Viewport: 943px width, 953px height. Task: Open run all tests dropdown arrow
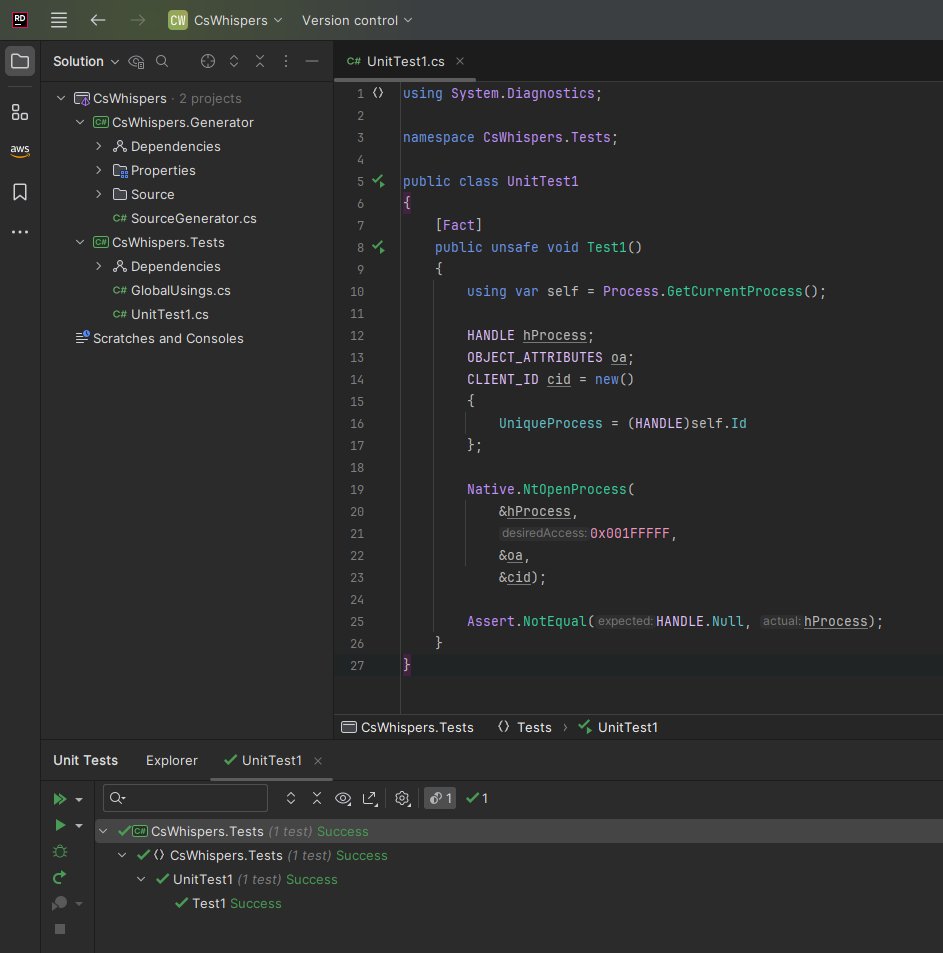pos(79,800)
